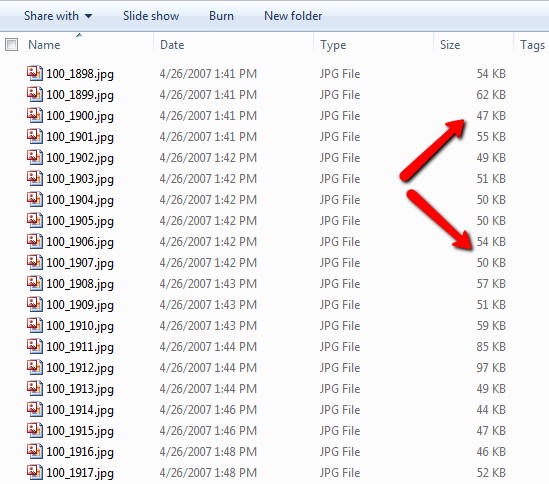Open the Share with dropdown arrow

(89, 16)
